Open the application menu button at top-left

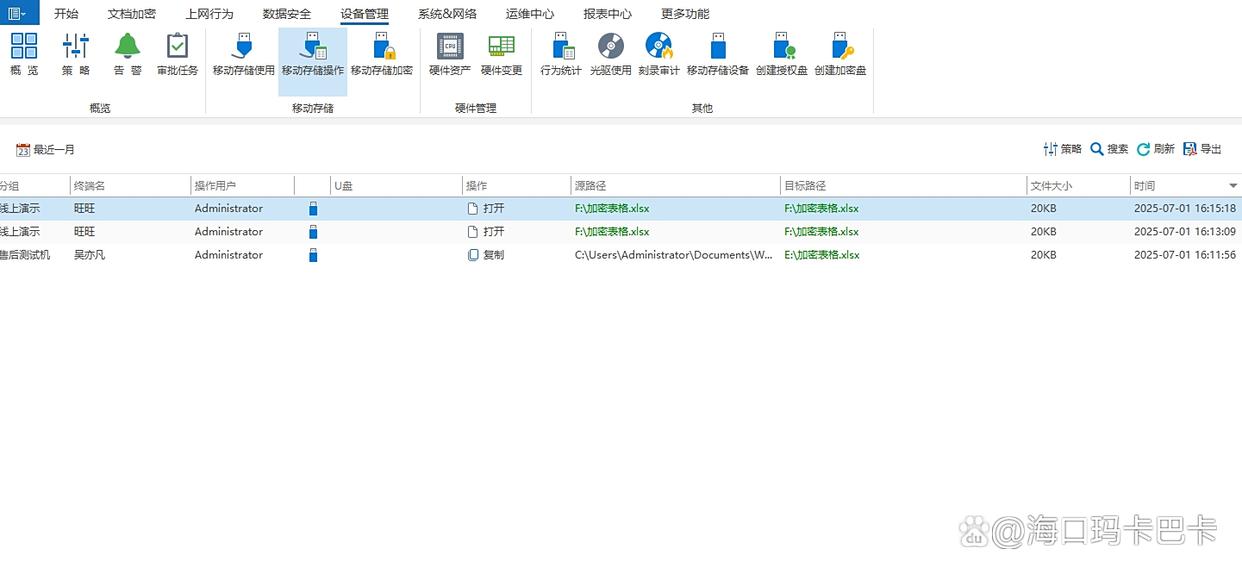pyautogui.click(x=18, y=13)
